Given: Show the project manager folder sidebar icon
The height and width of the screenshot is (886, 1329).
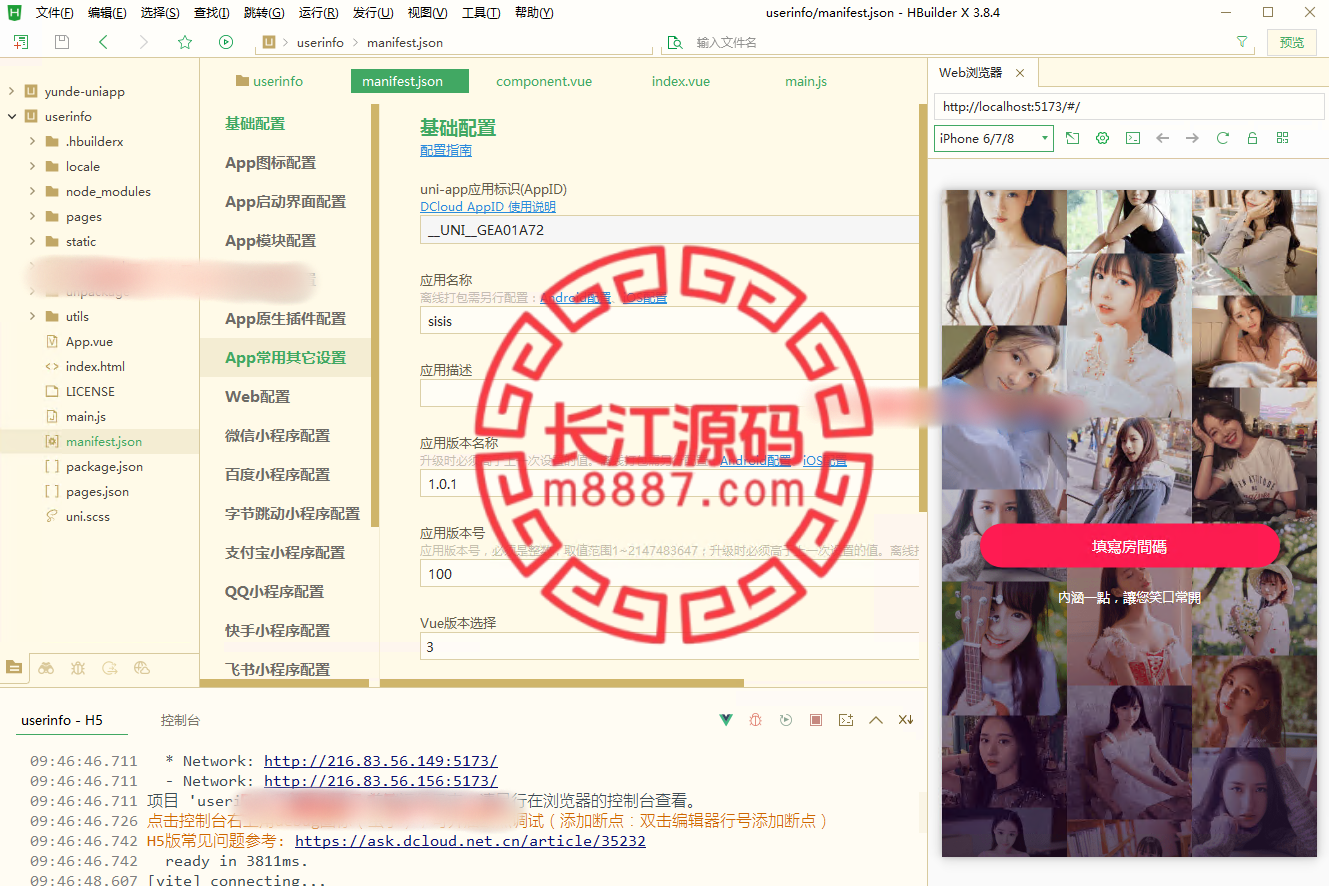Looking at the screenshot, I should click(14, 668).
